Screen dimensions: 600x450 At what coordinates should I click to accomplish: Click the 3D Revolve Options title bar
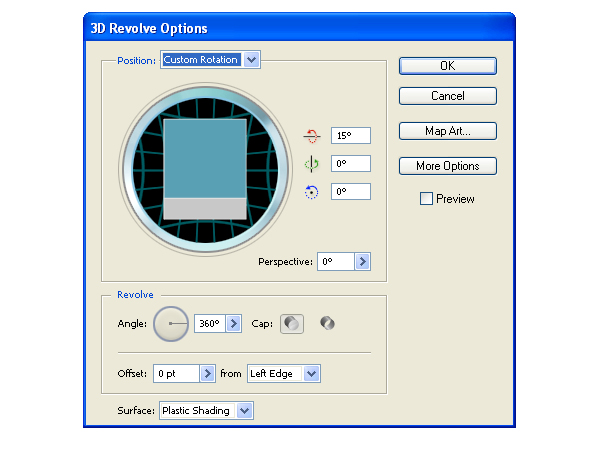pyautogui.click(x=299, y=28)
